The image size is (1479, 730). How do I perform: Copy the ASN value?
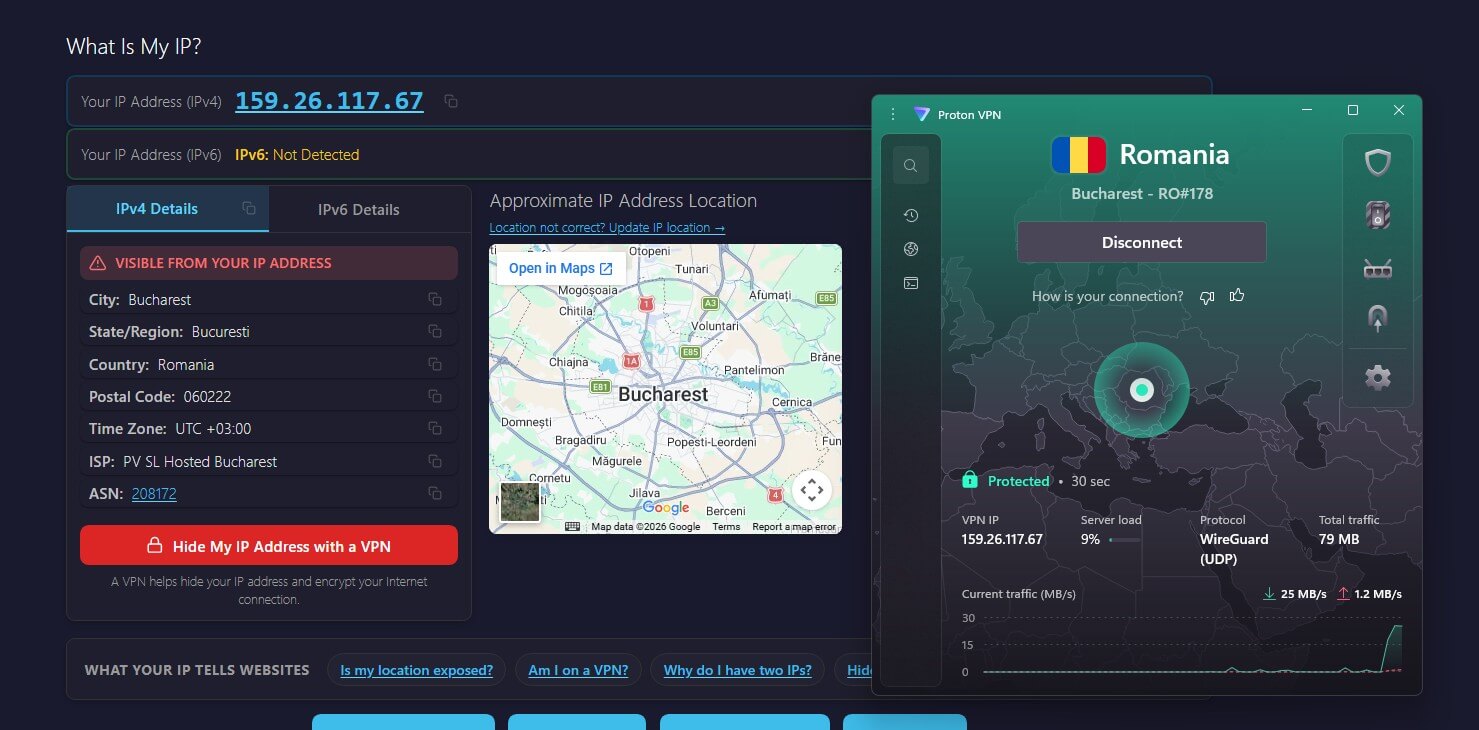pos(435,493)
